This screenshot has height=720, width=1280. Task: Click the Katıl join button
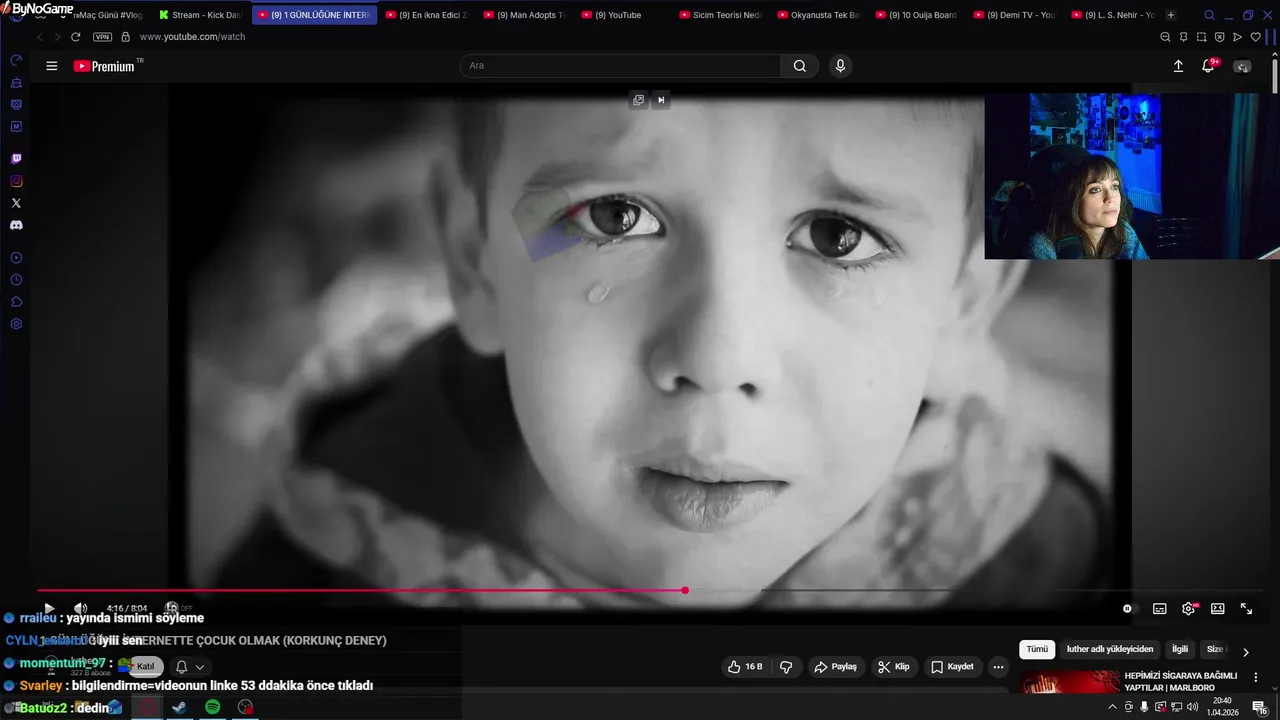[146, 667]
